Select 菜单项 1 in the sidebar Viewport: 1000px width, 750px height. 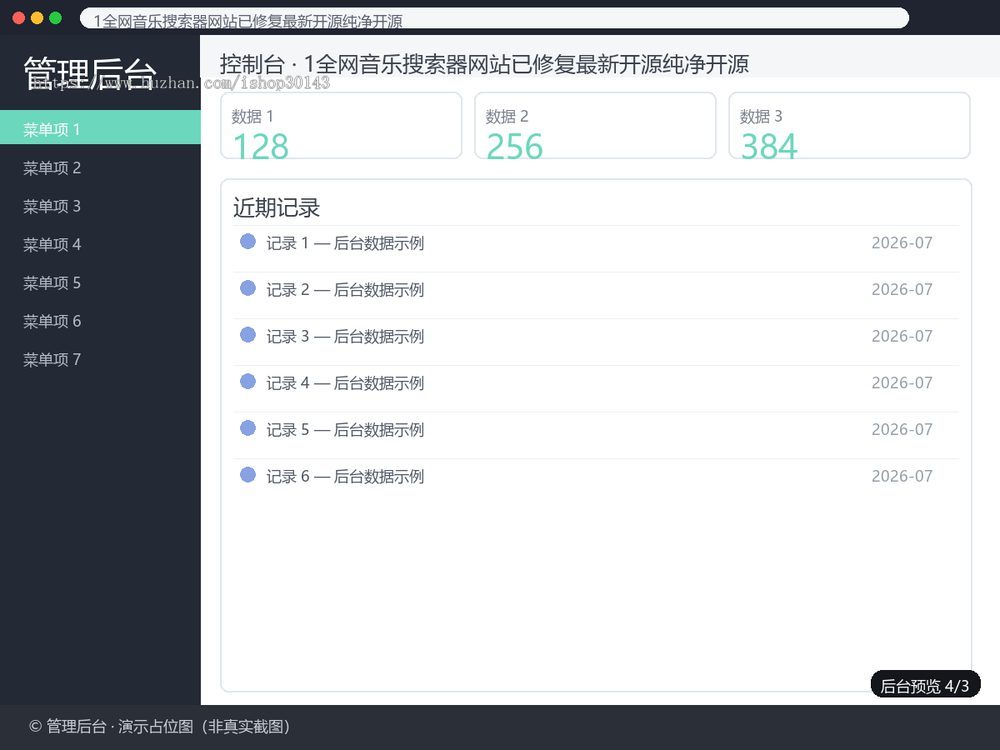pyautogui.click(x=100, y=129)
